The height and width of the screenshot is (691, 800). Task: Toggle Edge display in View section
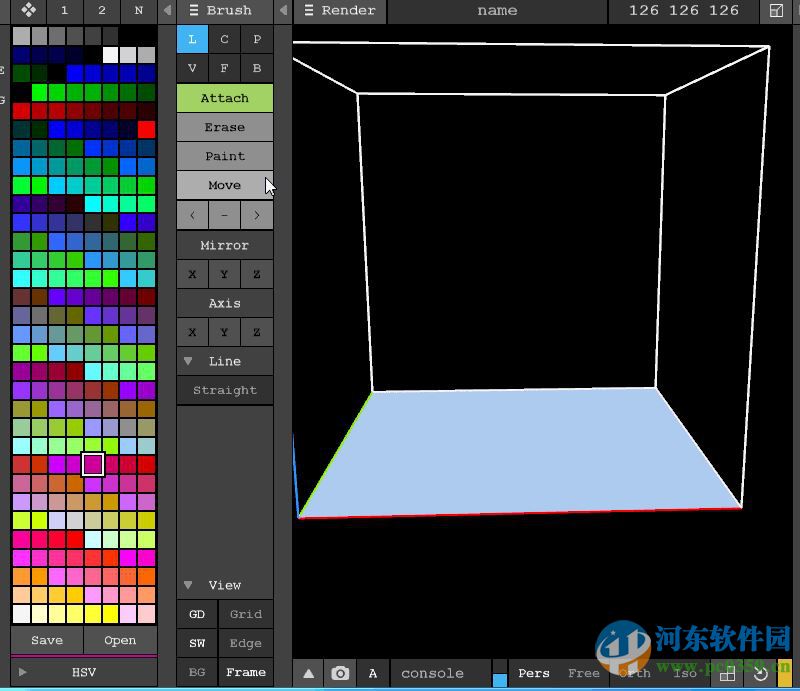click(x=245, y=643)
